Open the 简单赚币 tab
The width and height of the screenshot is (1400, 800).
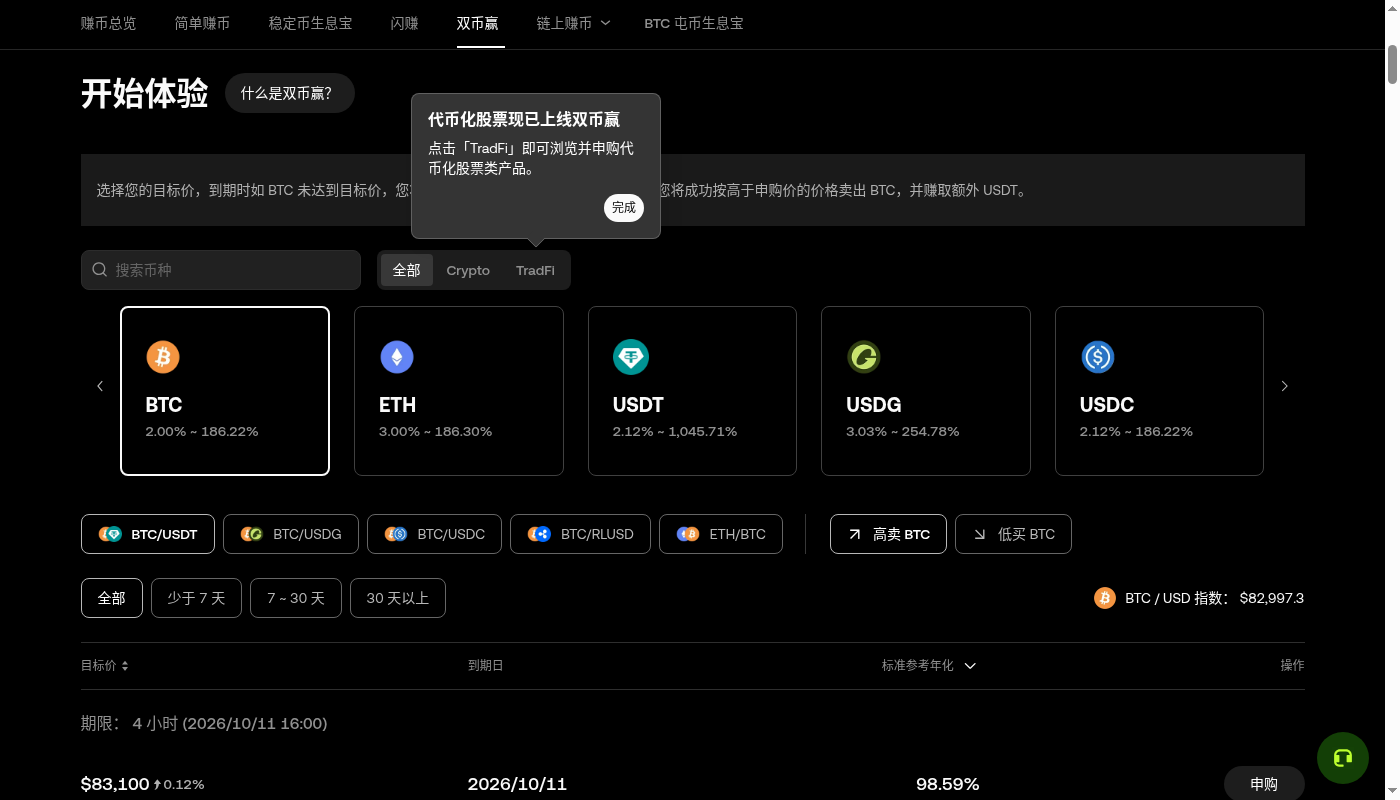[x=203, y=23]
